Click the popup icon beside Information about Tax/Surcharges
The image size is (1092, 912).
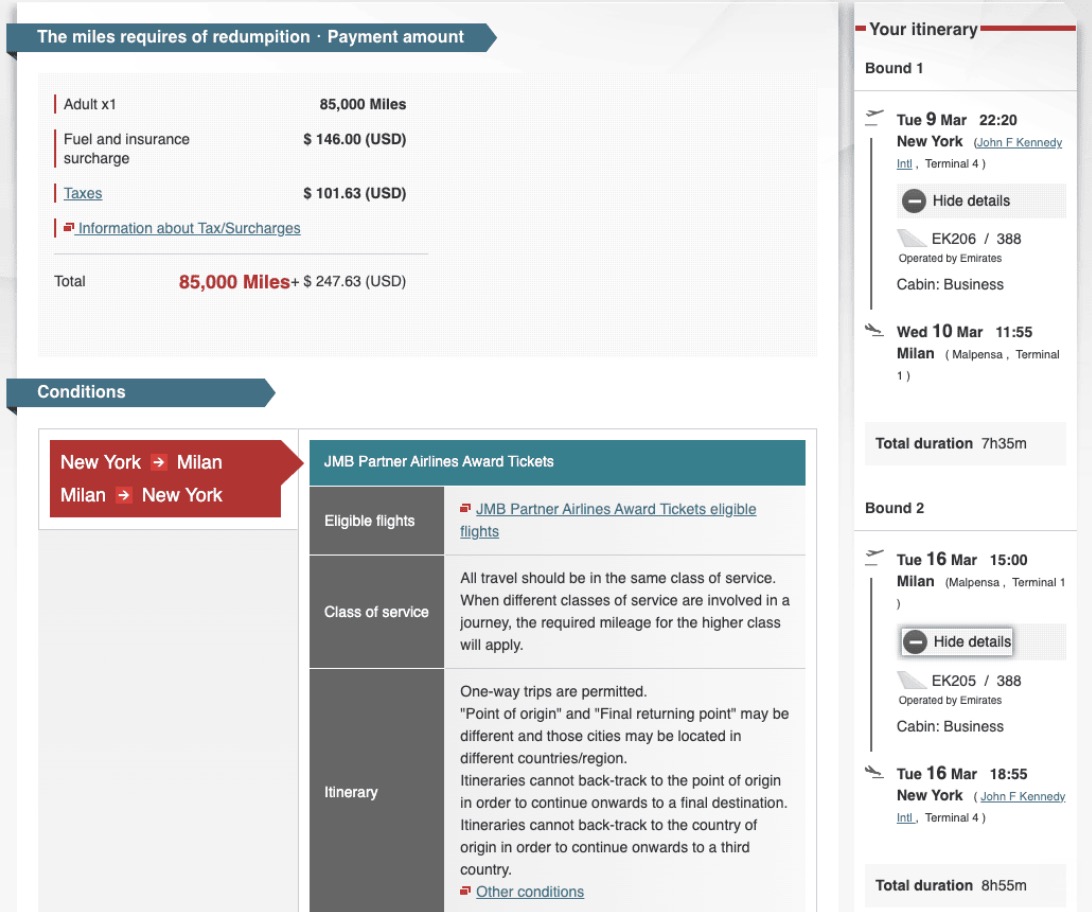pyautogui.click(x=69, y=227)
